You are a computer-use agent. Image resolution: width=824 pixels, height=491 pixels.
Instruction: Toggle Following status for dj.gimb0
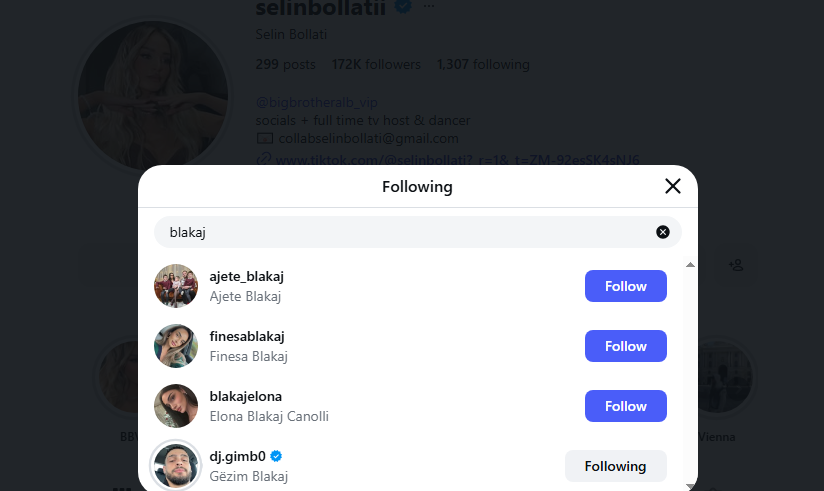tap(615, 466)
